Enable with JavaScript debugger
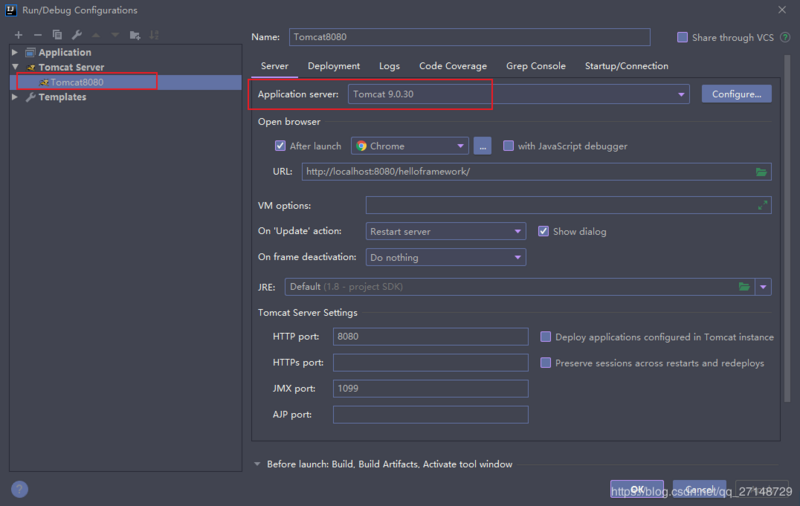 (x=508, y=146)
